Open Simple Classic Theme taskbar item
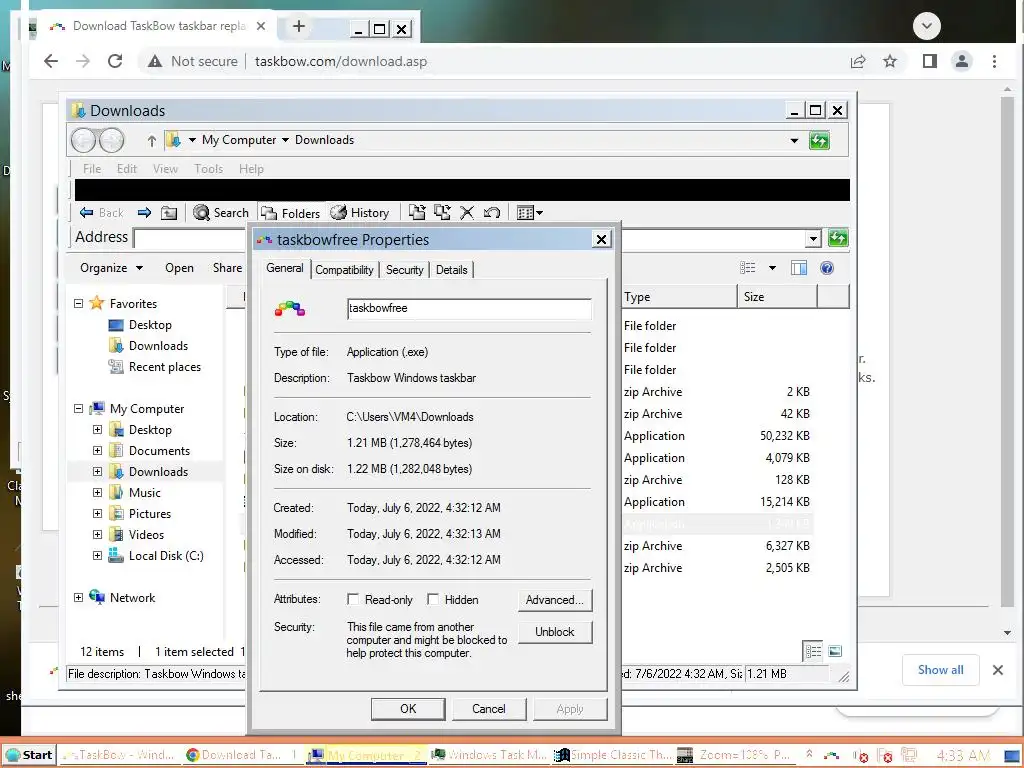This screenshot has height=768, width=1024. pyautogui.click(x=613, y=755)
